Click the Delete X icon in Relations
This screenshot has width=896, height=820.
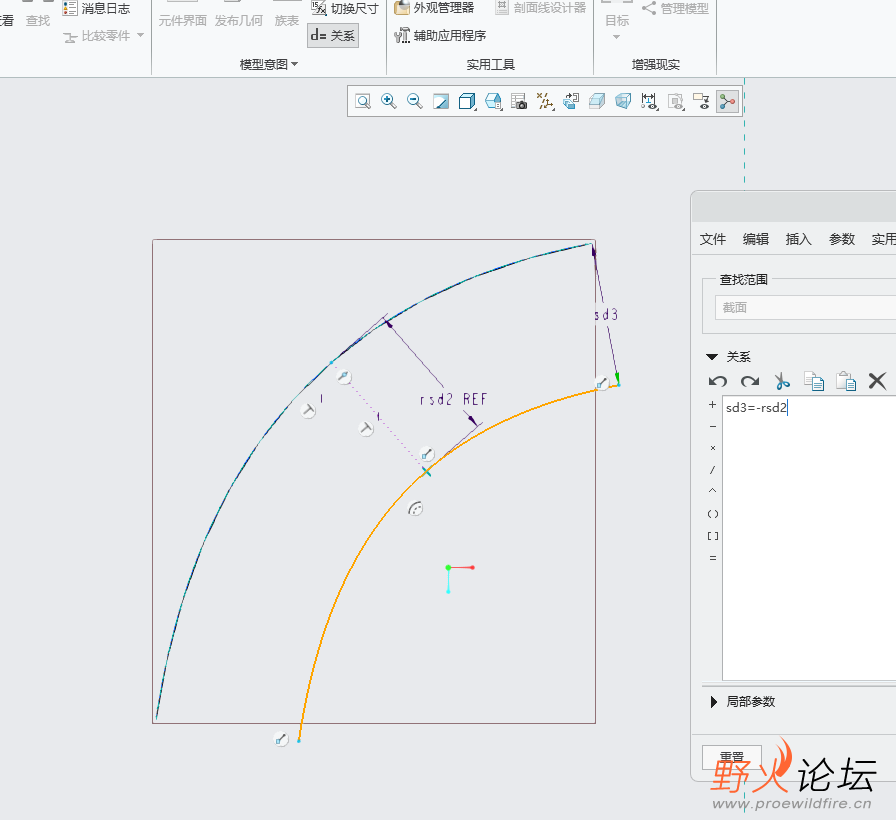click(x=877, y=381)
